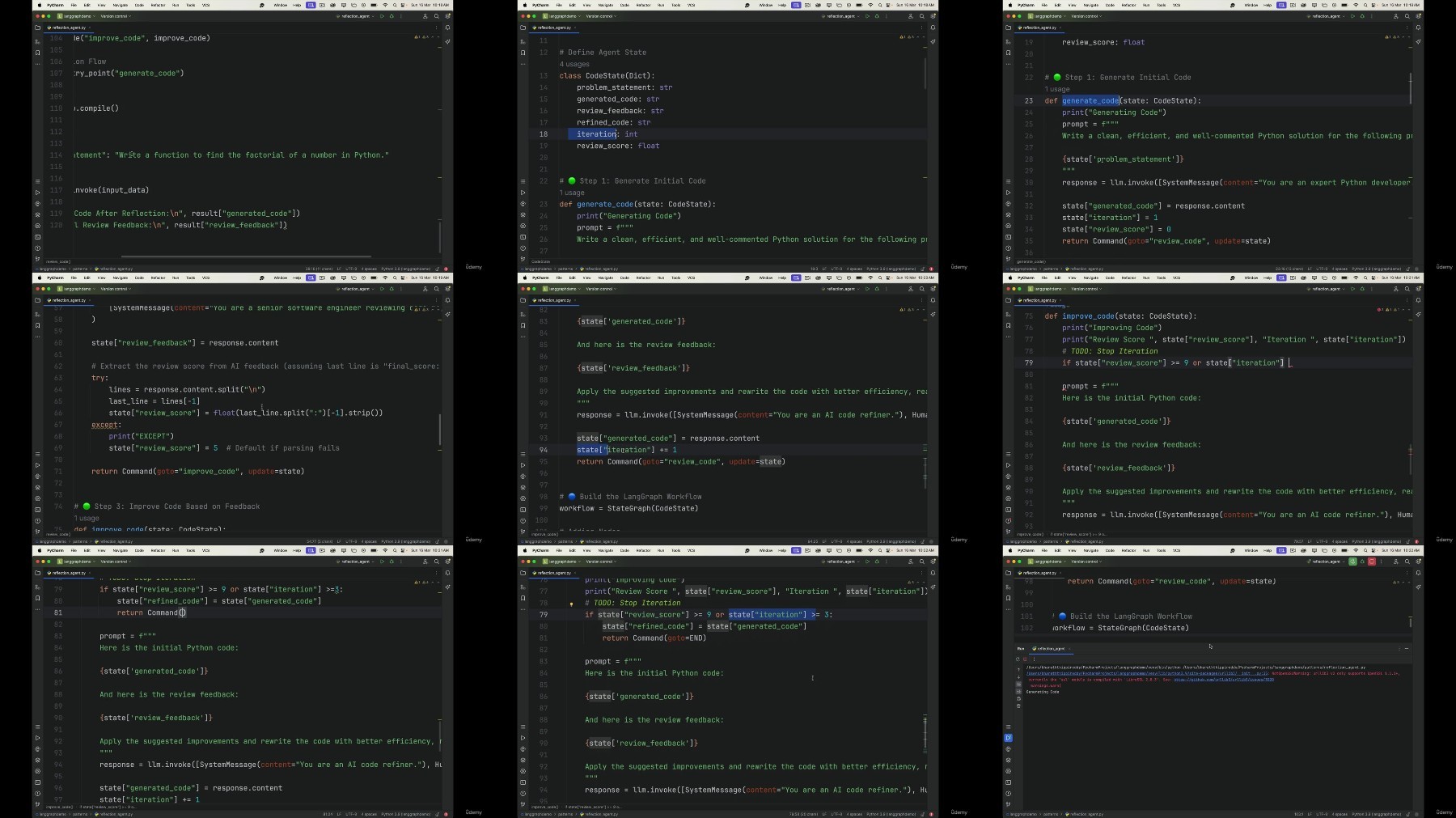Click the '4 usages' hint above class CodeState
The height and width of the screenshot is (818, 1456).
[574, 64]
